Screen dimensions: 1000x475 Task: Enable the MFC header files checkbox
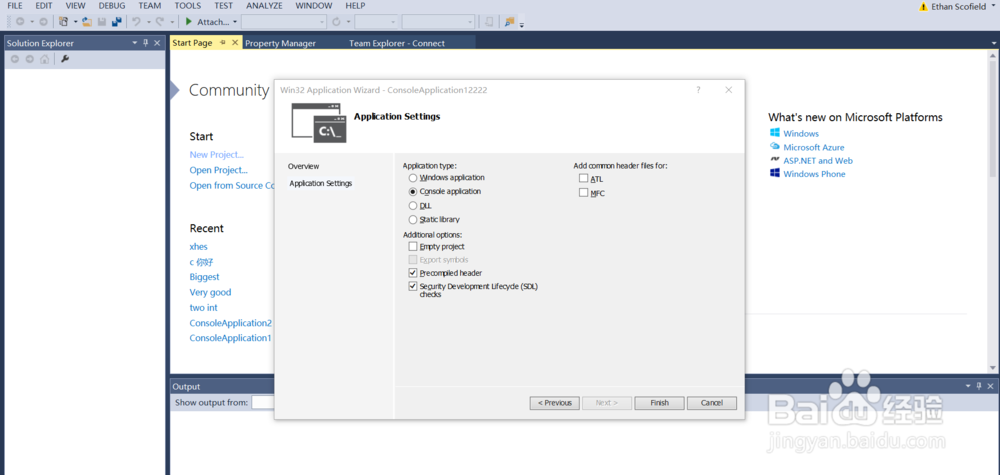click(584, 193)
